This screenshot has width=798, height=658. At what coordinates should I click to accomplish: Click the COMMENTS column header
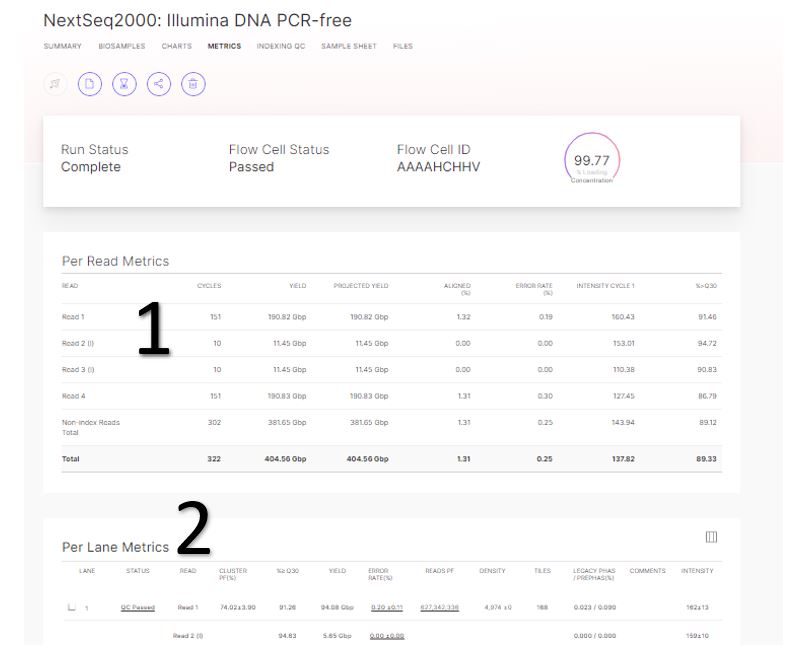[x=647, y=570]
